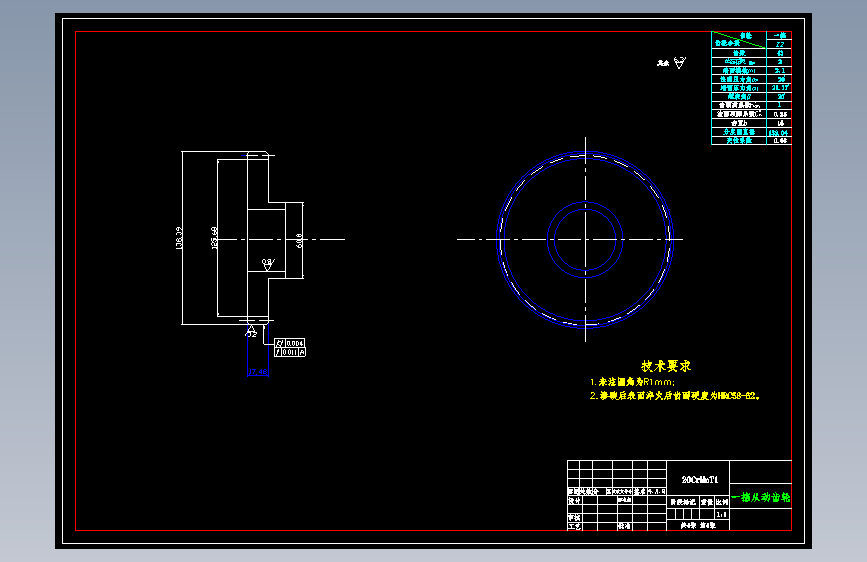Click the top-right general roughness symbol
Viewport: 867px width, 562px height.
click(680, 63)
